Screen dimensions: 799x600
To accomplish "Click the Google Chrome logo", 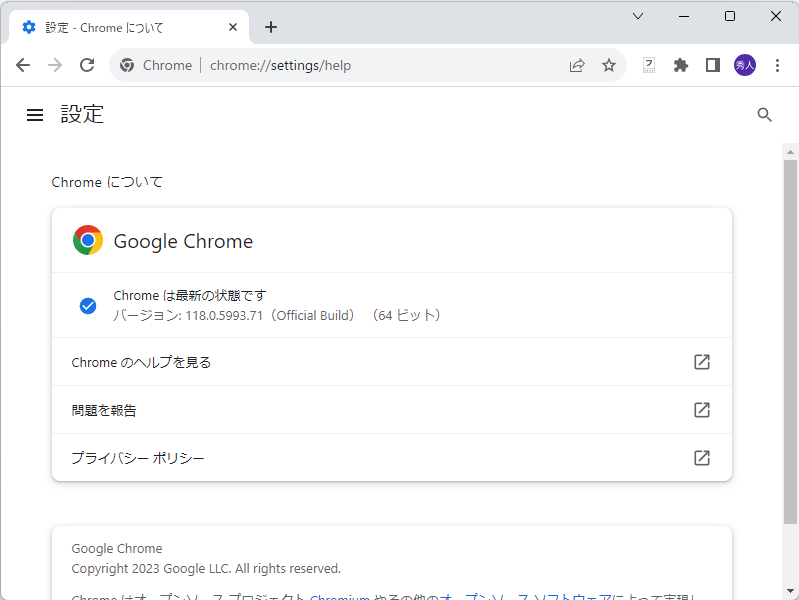I will 88,240.
